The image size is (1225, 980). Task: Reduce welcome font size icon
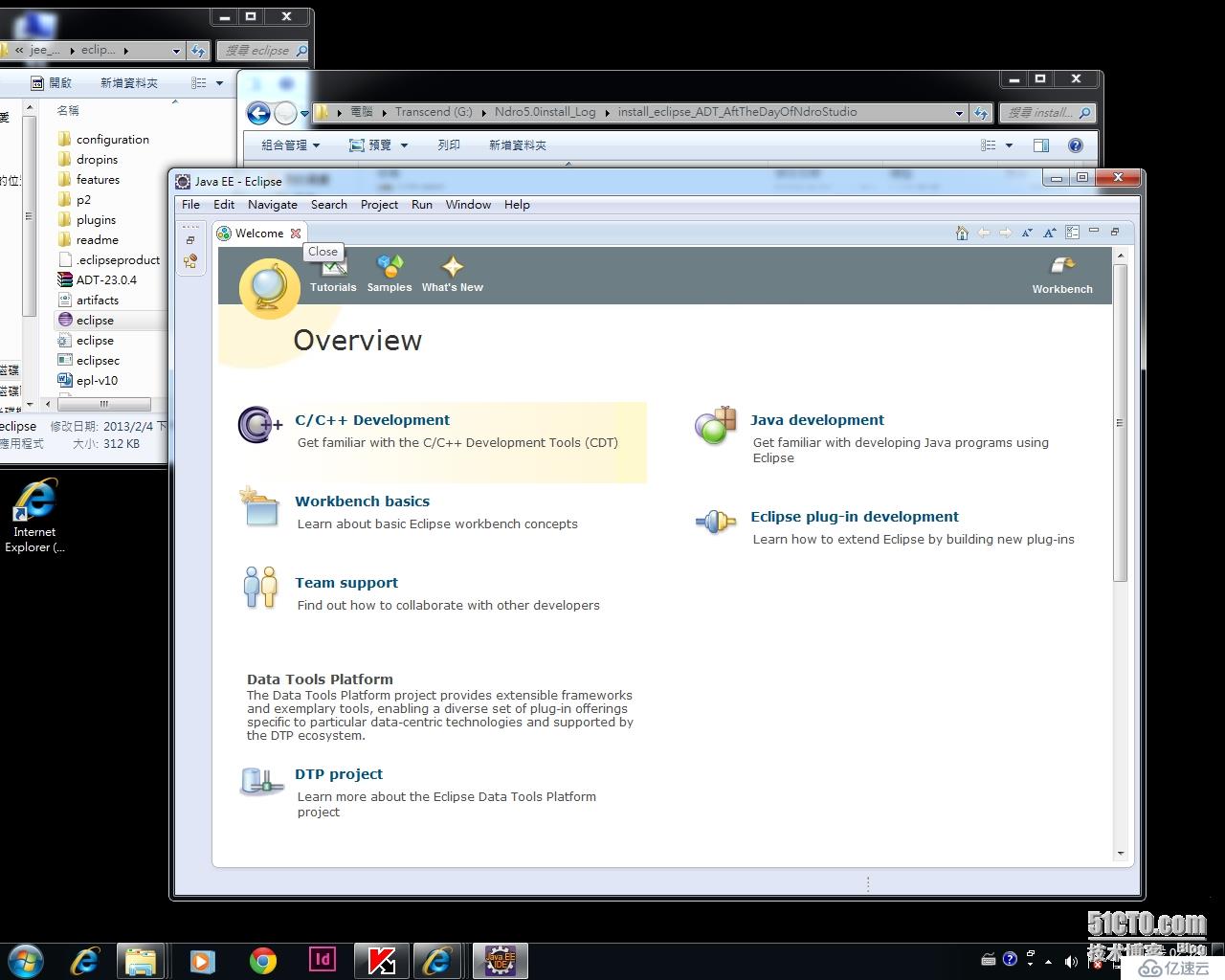pos(1028,233)
